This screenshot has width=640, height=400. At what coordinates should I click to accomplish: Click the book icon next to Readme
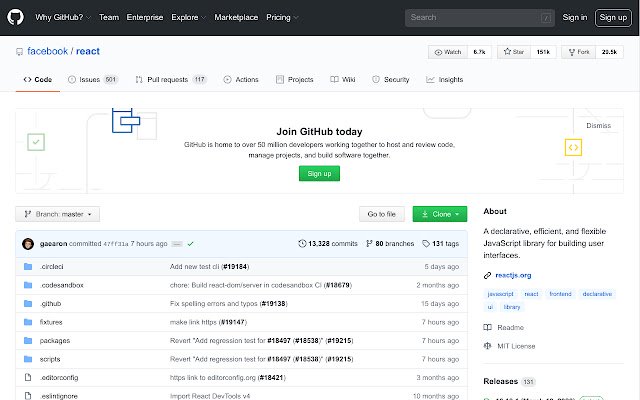click(x=487, y=327)
